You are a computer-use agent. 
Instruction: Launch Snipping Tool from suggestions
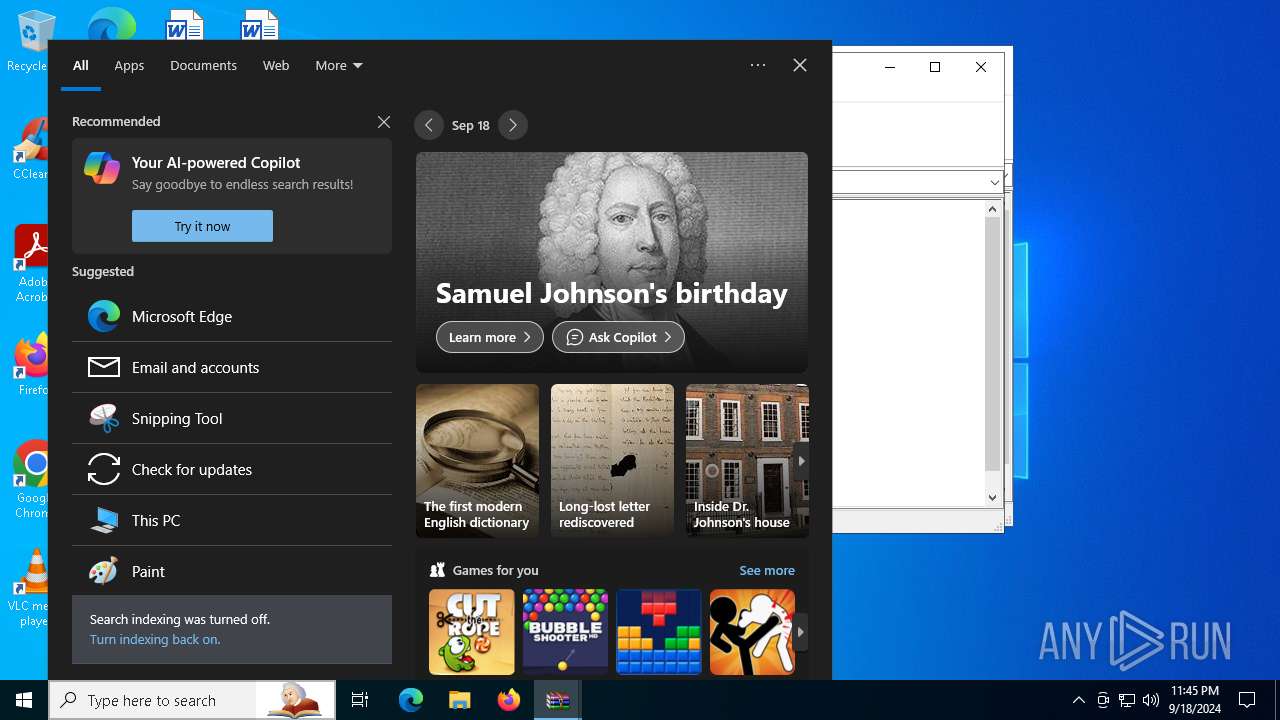232,418
